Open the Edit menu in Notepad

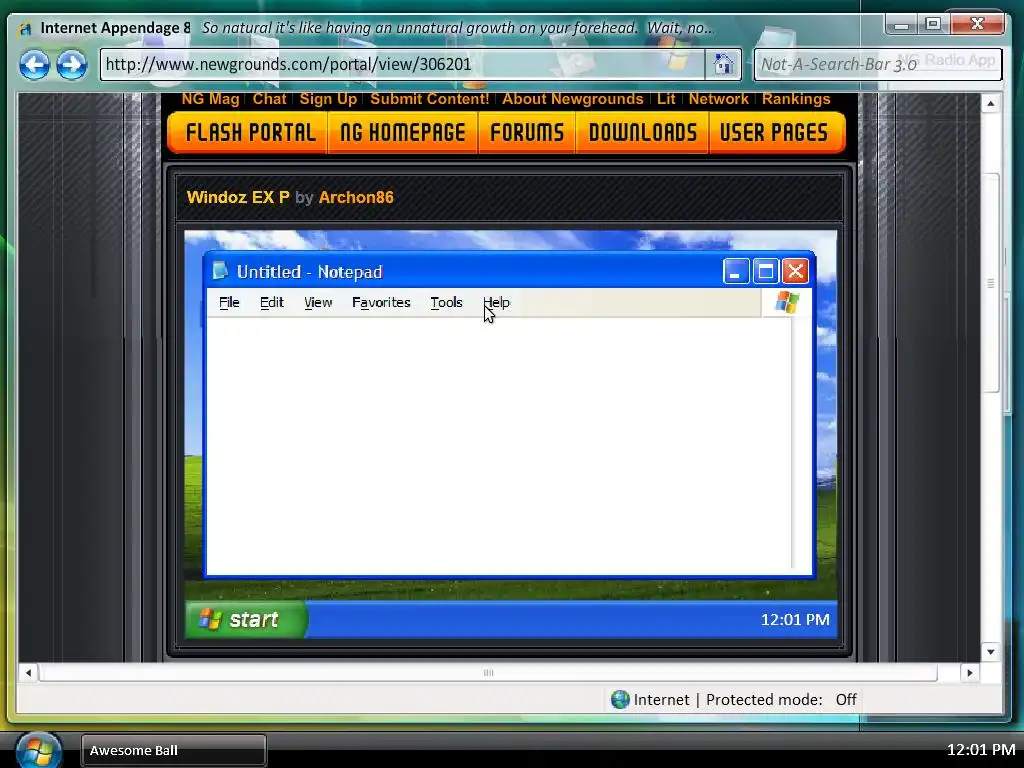coord(272,302)
